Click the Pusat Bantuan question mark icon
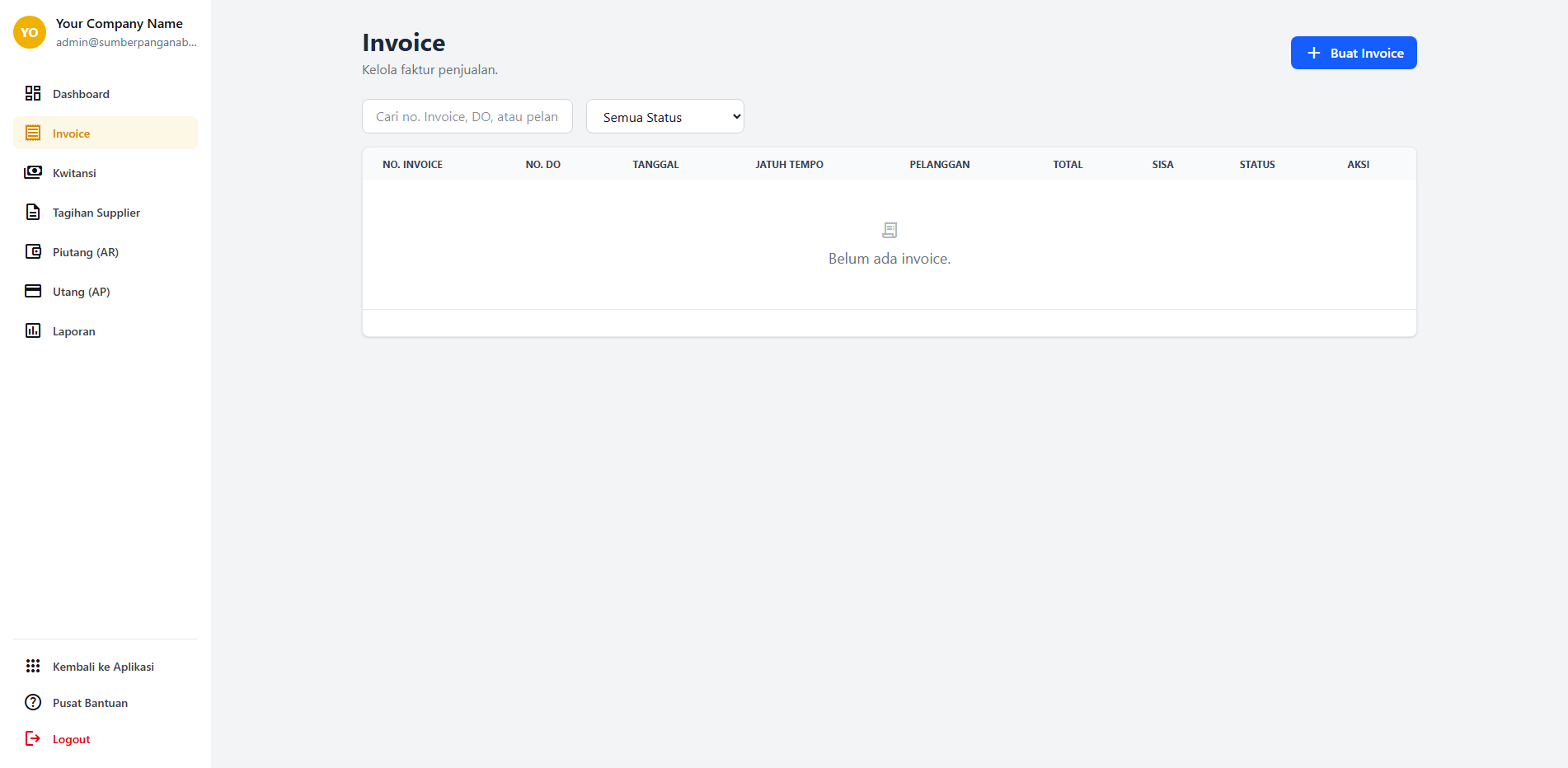The height and width of the screenshot is (768, 1568). click(x=33, y=702)
